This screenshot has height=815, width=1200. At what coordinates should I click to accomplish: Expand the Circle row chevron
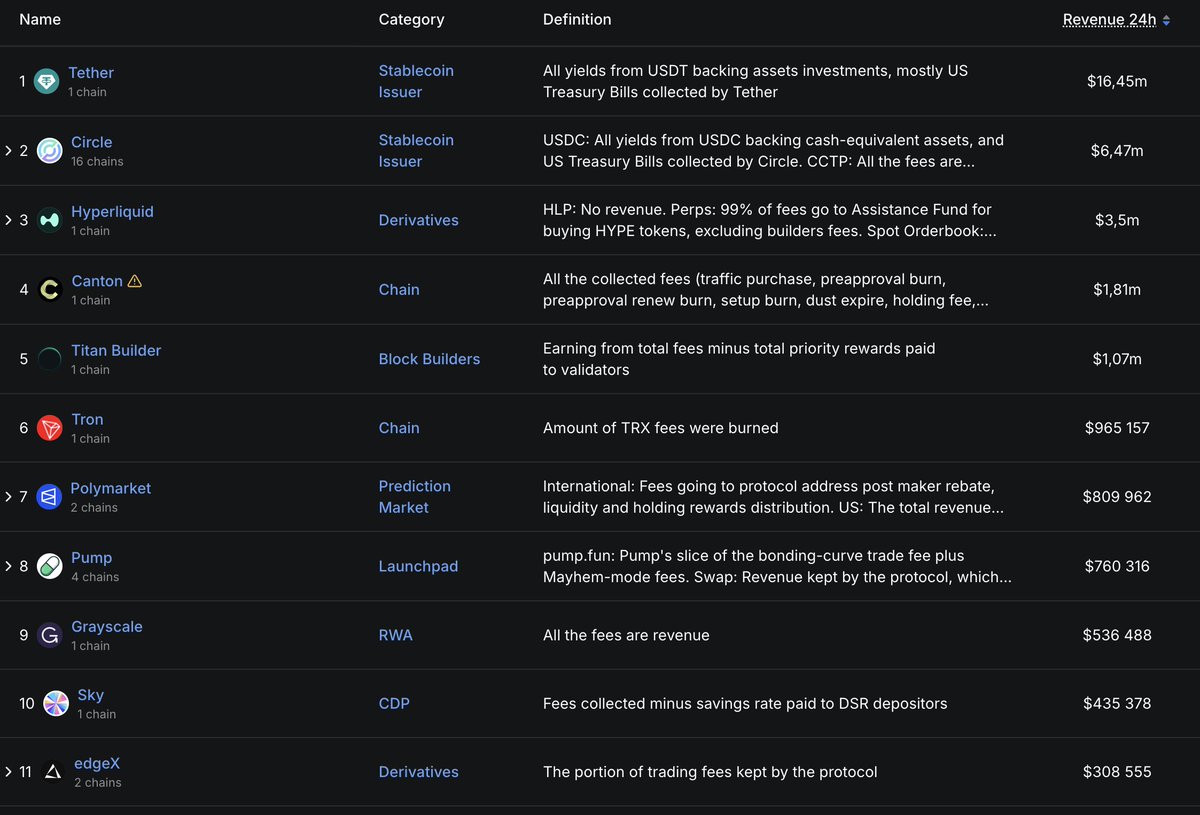(x=9, y=151)
